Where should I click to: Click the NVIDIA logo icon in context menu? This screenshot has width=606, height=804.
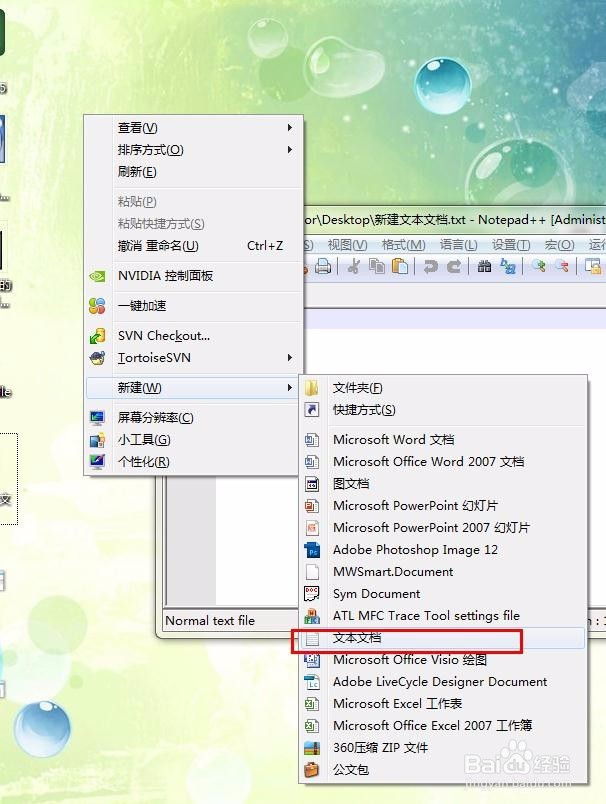pos(97,276)
